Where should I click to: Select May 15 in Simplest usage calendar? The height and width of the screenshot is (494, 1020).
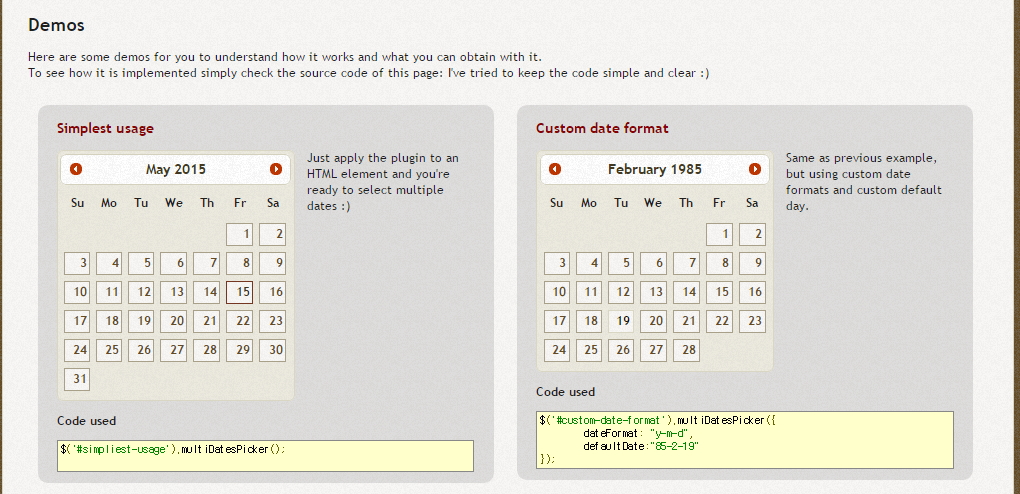(x=239, y=292)
